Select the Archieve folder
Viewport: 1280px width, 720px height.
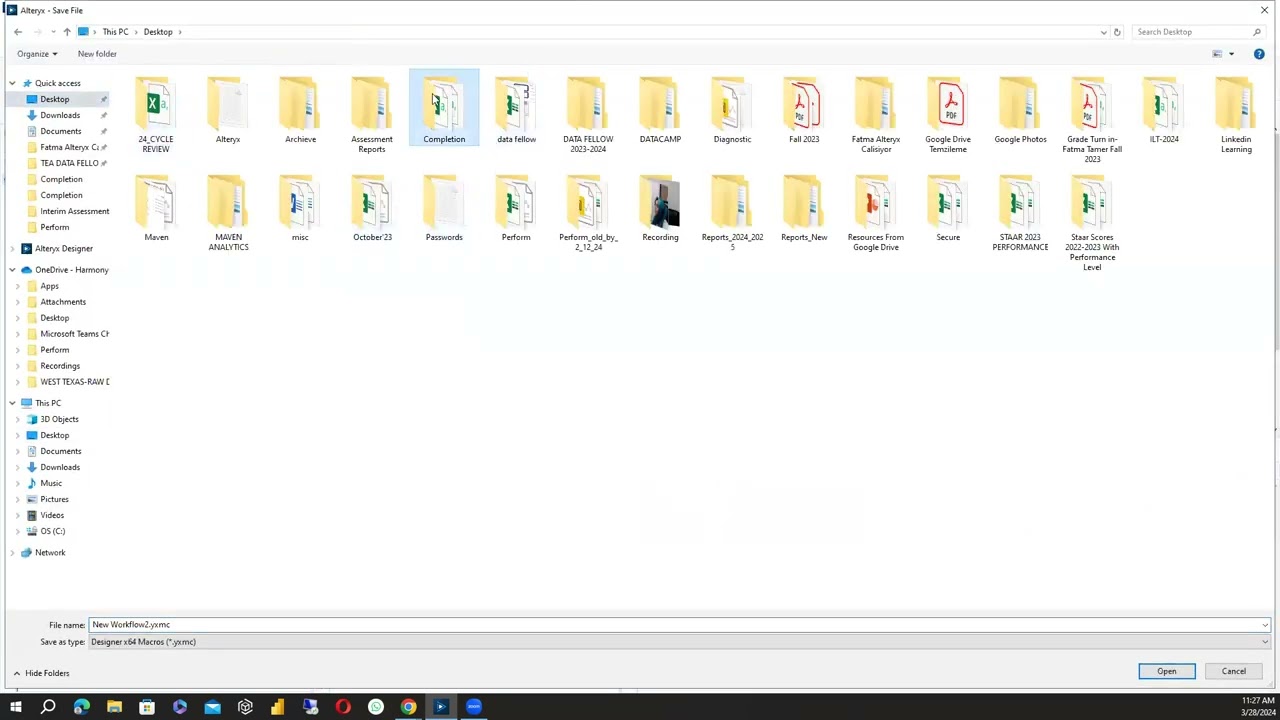pos(300,110)
